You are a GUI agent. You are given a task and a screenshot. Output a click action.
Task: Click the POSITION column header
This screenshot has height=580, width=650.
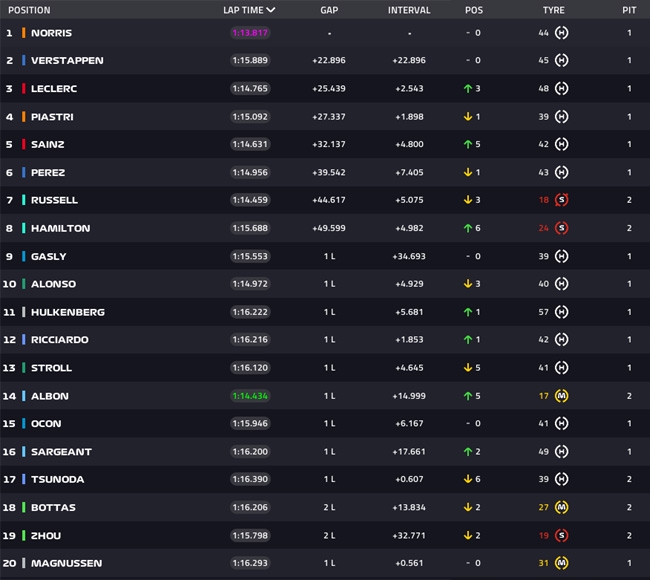coord(29,10)
